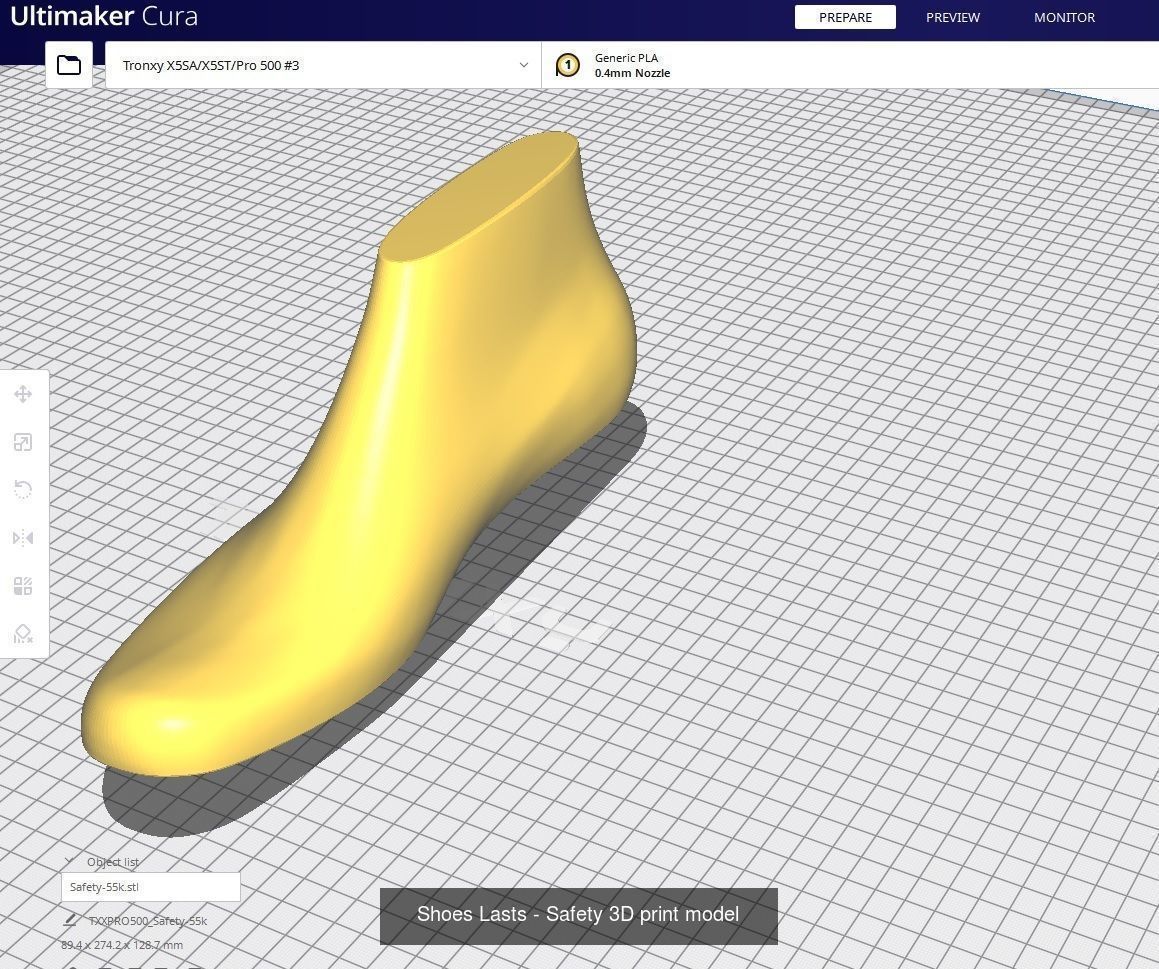
Task: Select the Support Blocker tool
Action: [23, 633]
